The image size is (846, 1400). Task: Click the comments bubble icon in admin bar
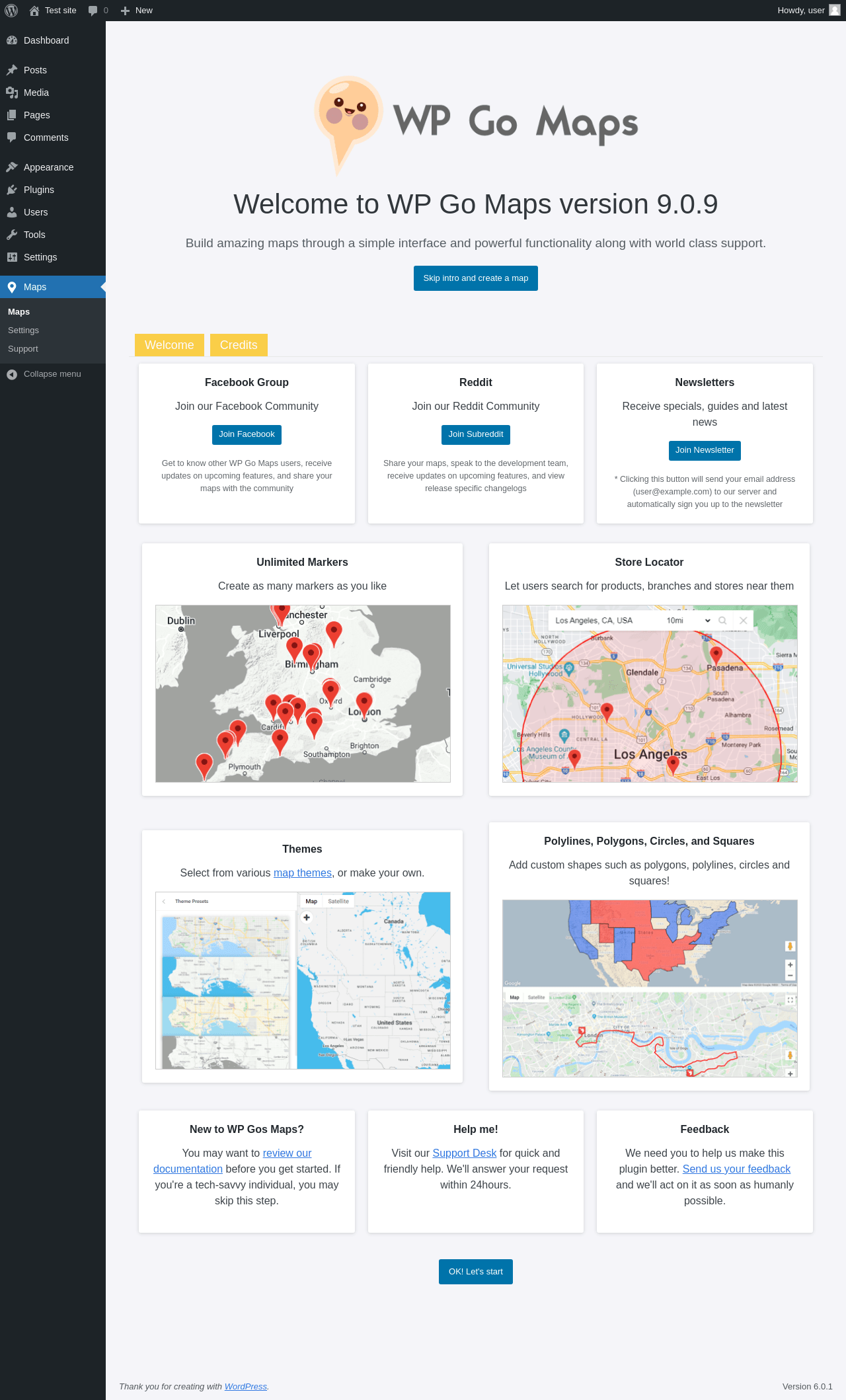tap(93, 11)
